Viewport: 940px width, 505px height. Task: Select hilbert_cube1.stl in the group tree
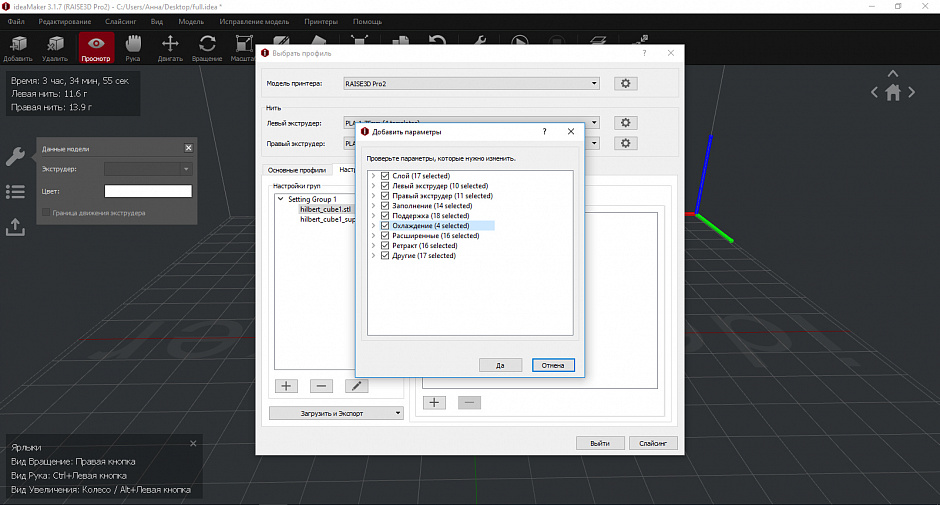coord(326,209)
